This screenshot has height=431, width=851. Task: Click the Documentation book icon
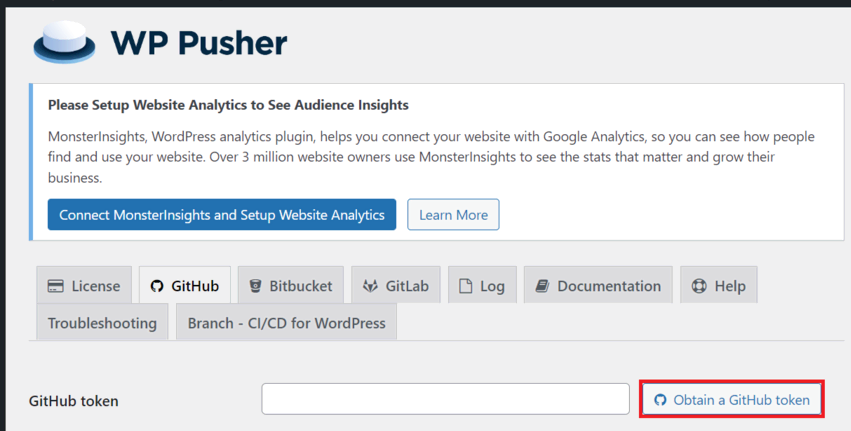click(x=542, y=286)
